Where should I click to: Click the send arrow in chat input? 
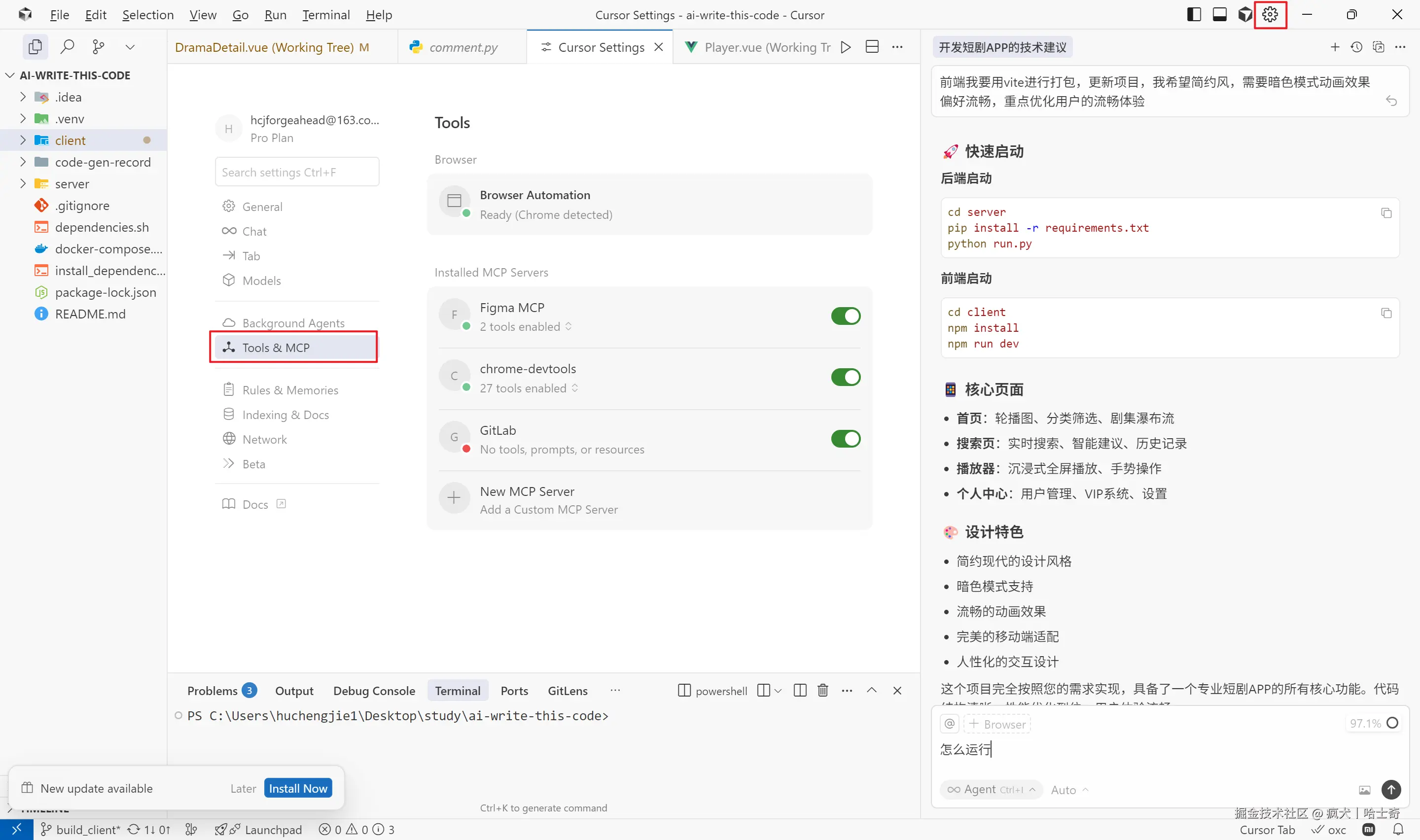tap(1390, 789)
